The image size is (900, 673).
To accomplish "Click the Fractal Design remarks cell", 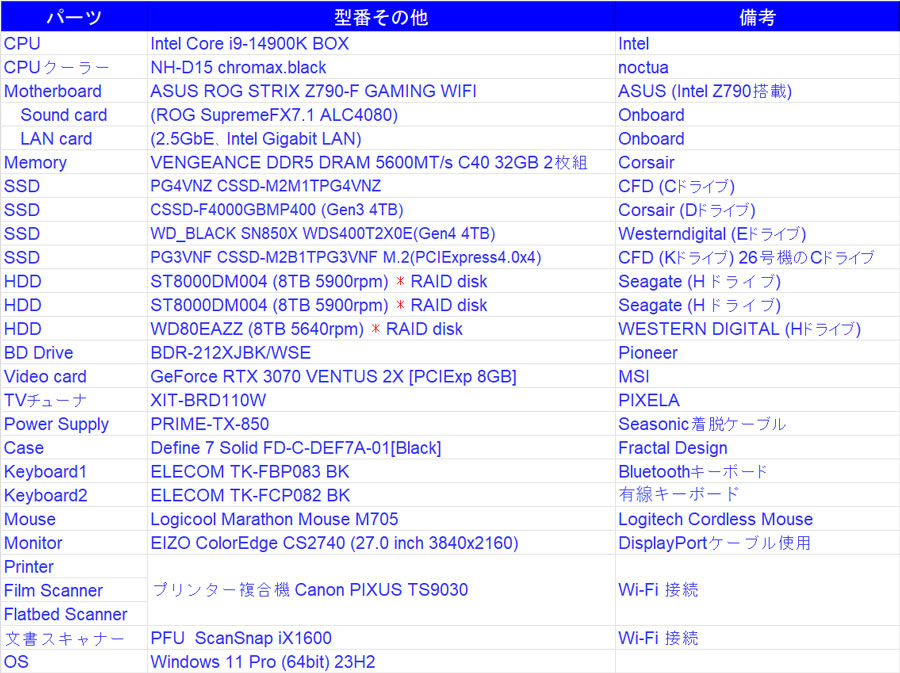I will (x=672, y=448).
